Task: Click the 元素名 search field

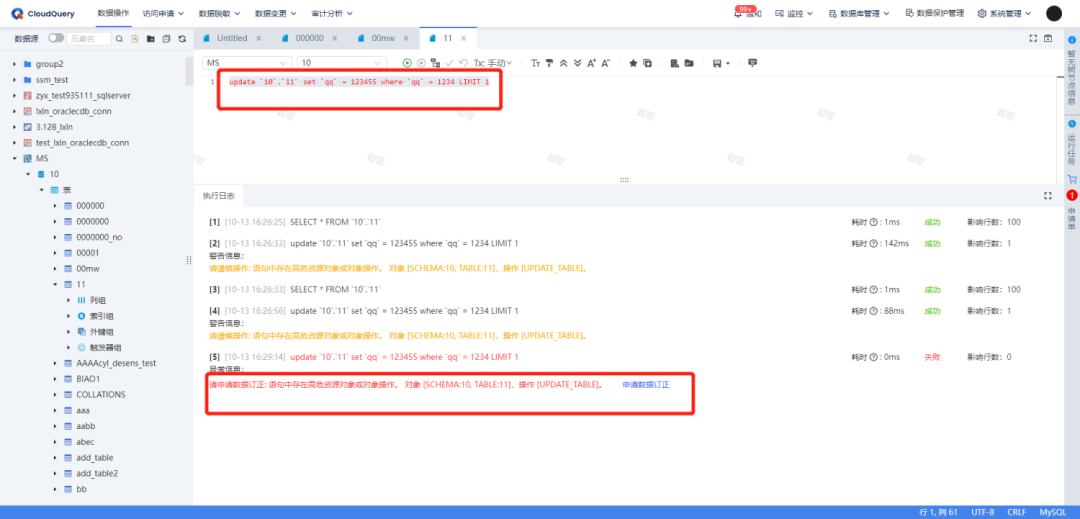Action: tap(89, 39)
